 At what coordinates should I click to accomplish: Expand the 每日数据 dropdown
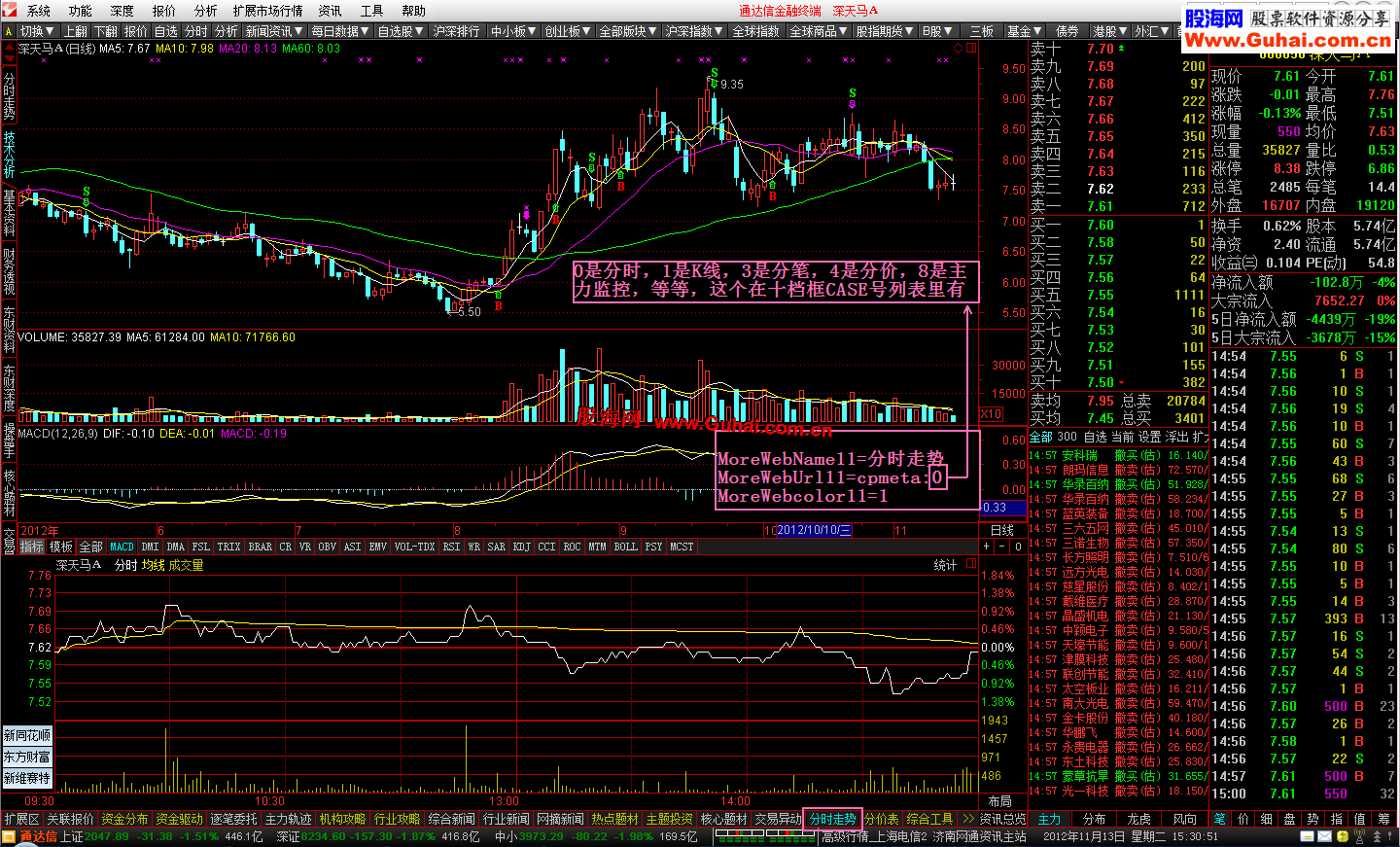click(x=339, y=31)
